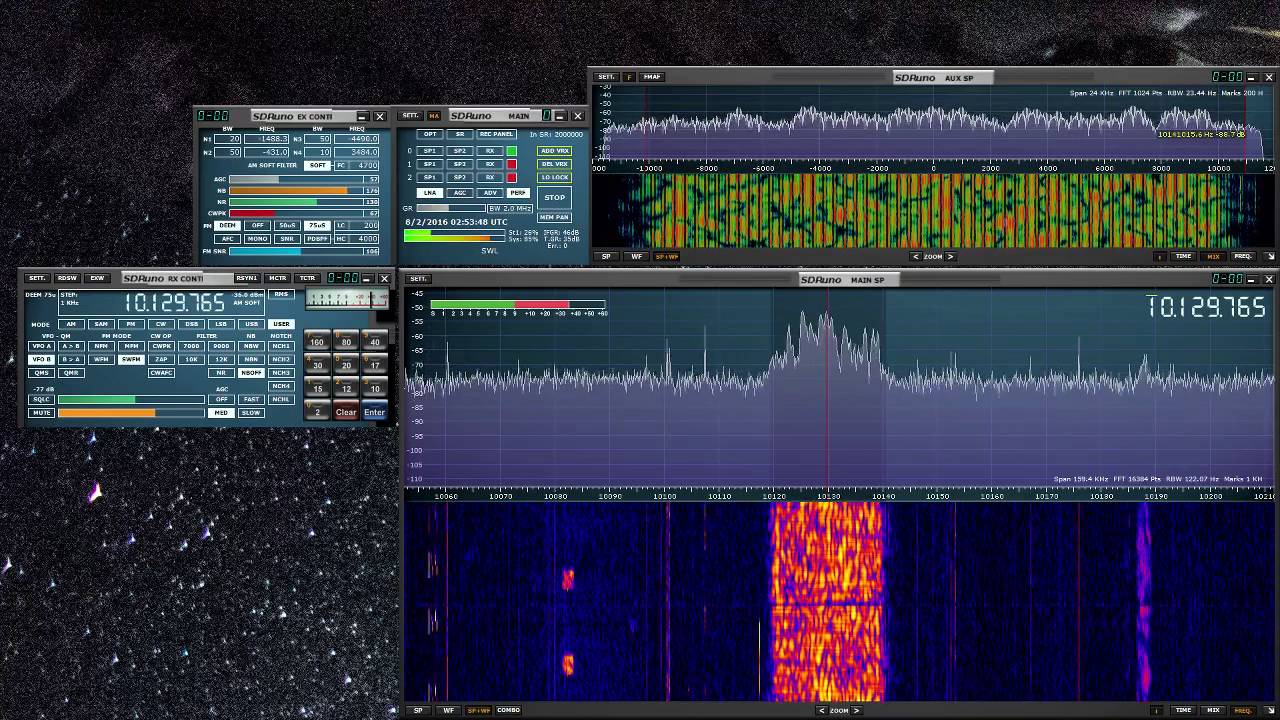Choose CW mode in RX Control
The image size is (1280, 720).
click(x=161, y=324)
